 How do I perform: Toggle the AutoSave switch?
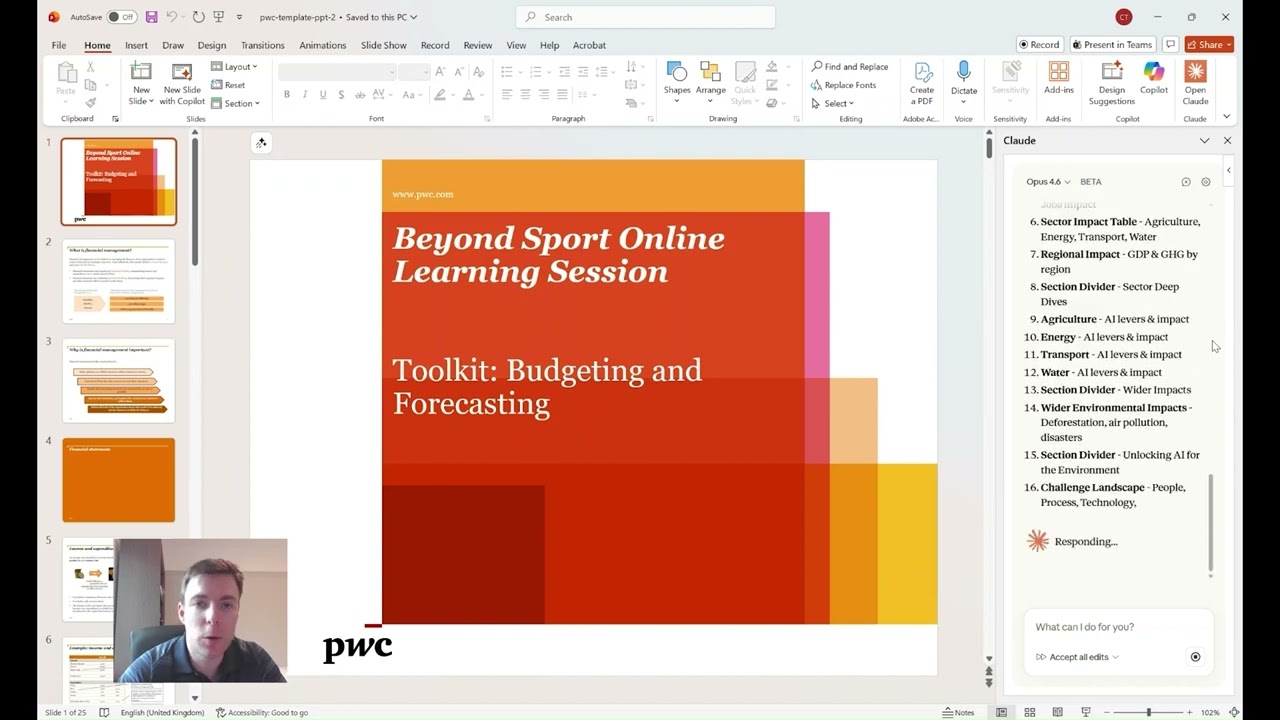tap(121, 17)
